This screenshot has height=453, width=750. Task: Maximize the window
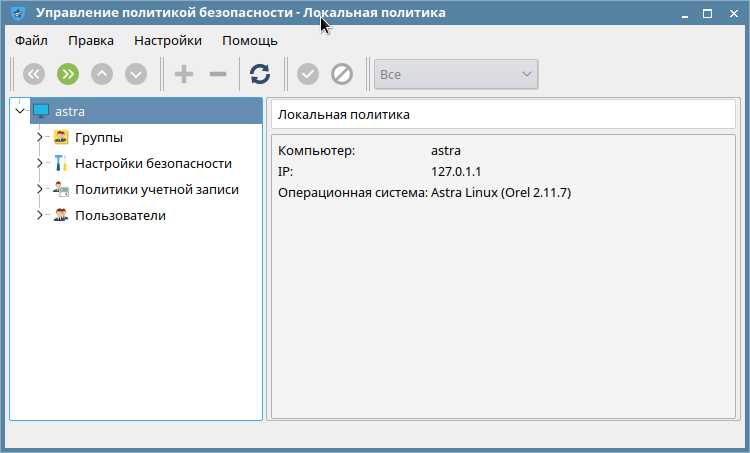click(x=707, y=14)
